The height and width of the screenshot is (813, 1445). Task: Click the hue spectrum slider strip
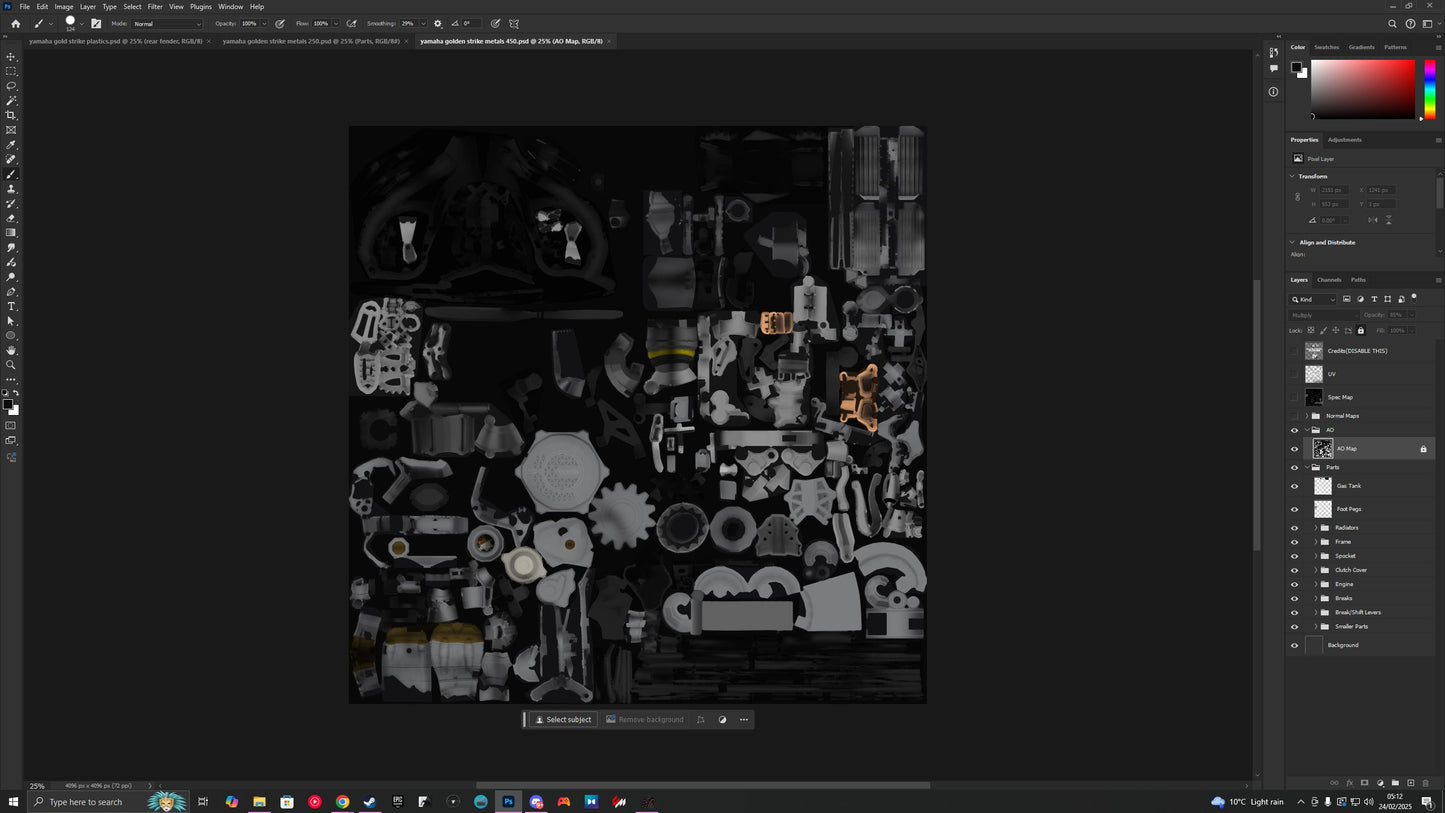[x=1429, y=90]
